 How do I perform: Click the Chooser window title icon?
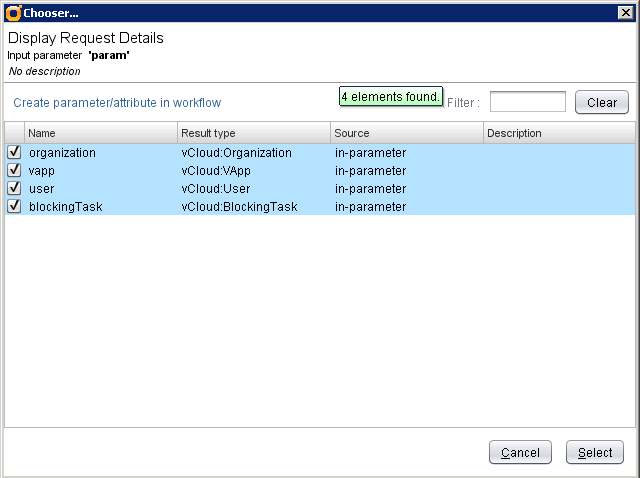[12, 12]
